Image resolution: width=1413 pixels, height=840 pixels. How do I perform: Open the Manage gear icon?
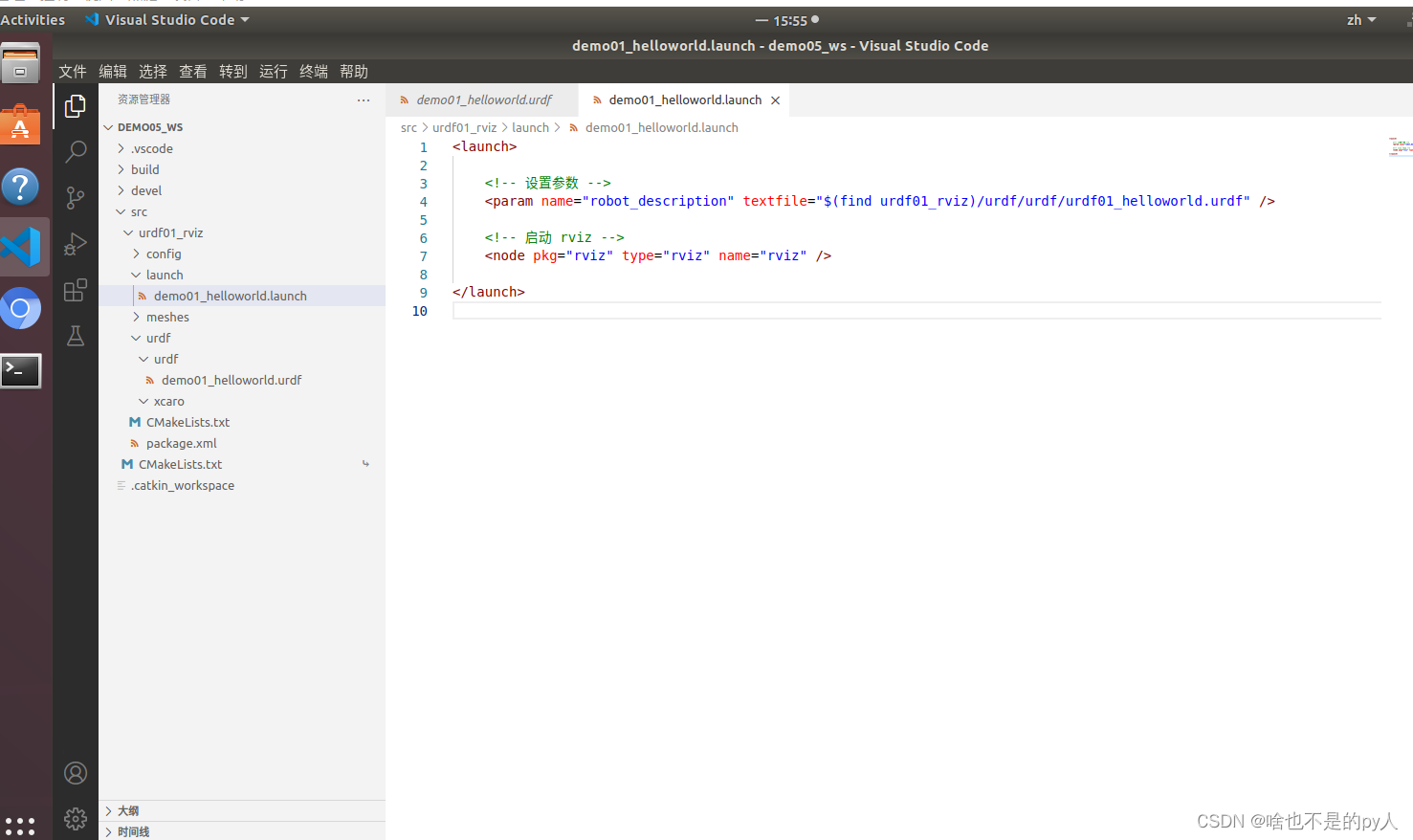[x=76, y=819]
